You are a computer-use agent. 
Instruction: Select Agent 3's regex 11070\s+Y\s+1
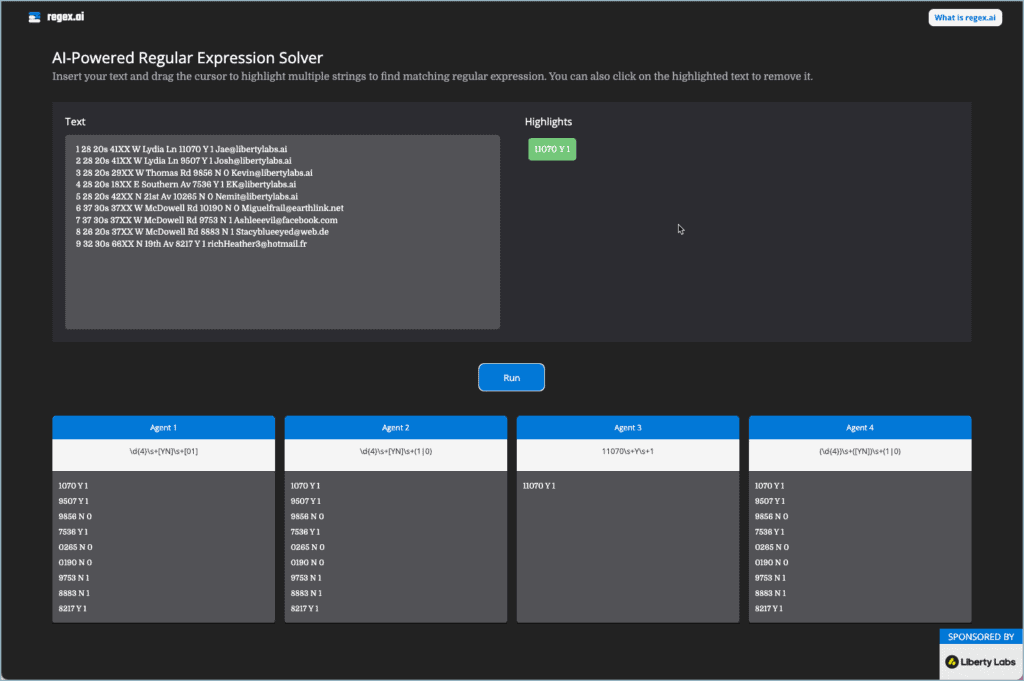627,452
